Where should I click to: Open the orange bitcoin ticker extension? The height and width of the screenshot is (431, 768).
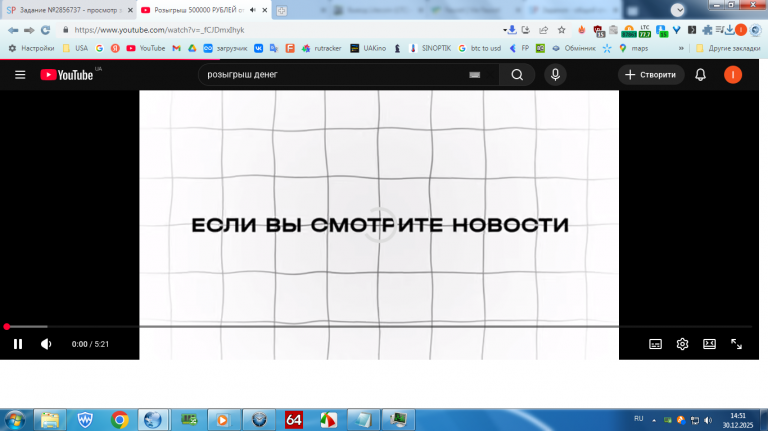629,32
